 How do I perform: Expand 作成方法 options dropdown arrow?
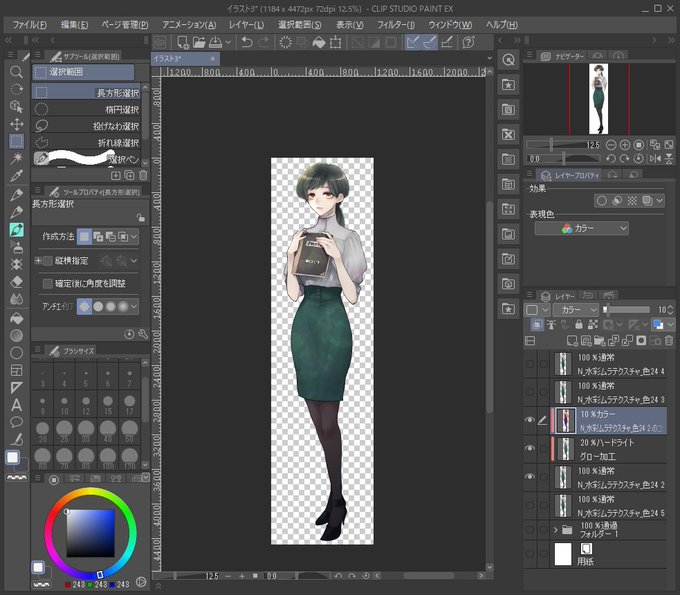click(134, 237)
